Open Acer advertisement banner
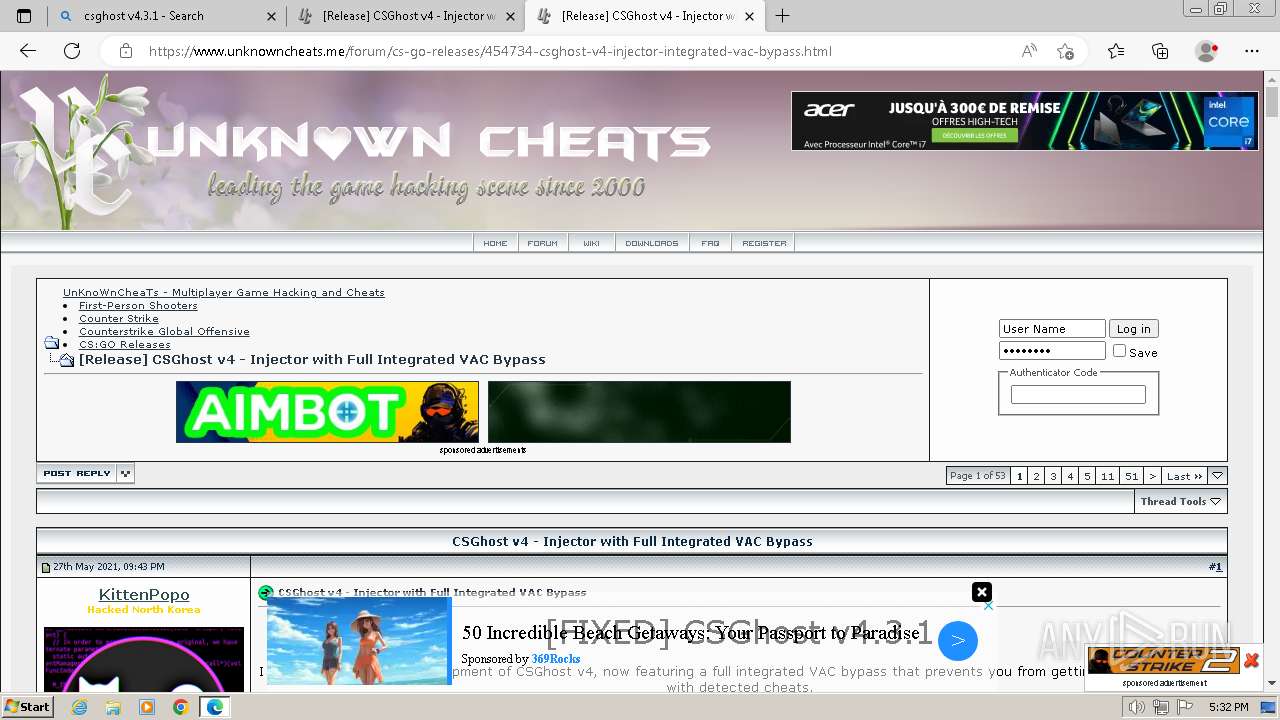Image resolution: width=1280 pixels, height=720 pixels. click(x=1025, y=121)
